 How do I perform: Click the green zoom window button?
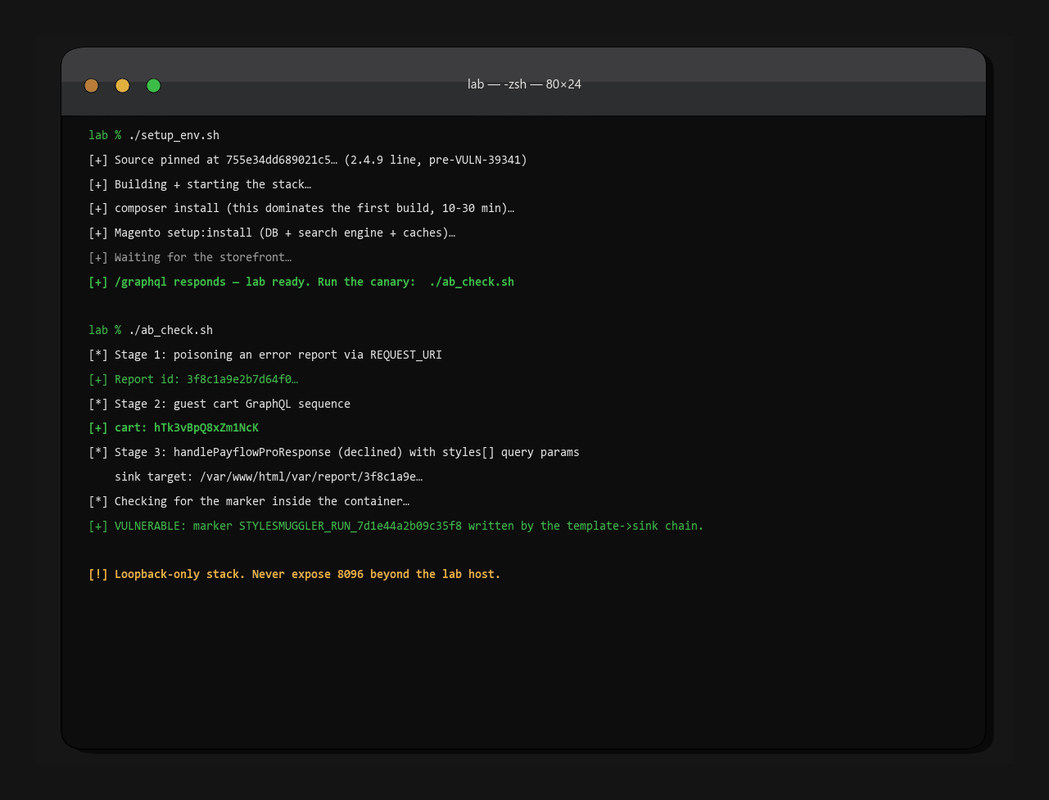153,86
